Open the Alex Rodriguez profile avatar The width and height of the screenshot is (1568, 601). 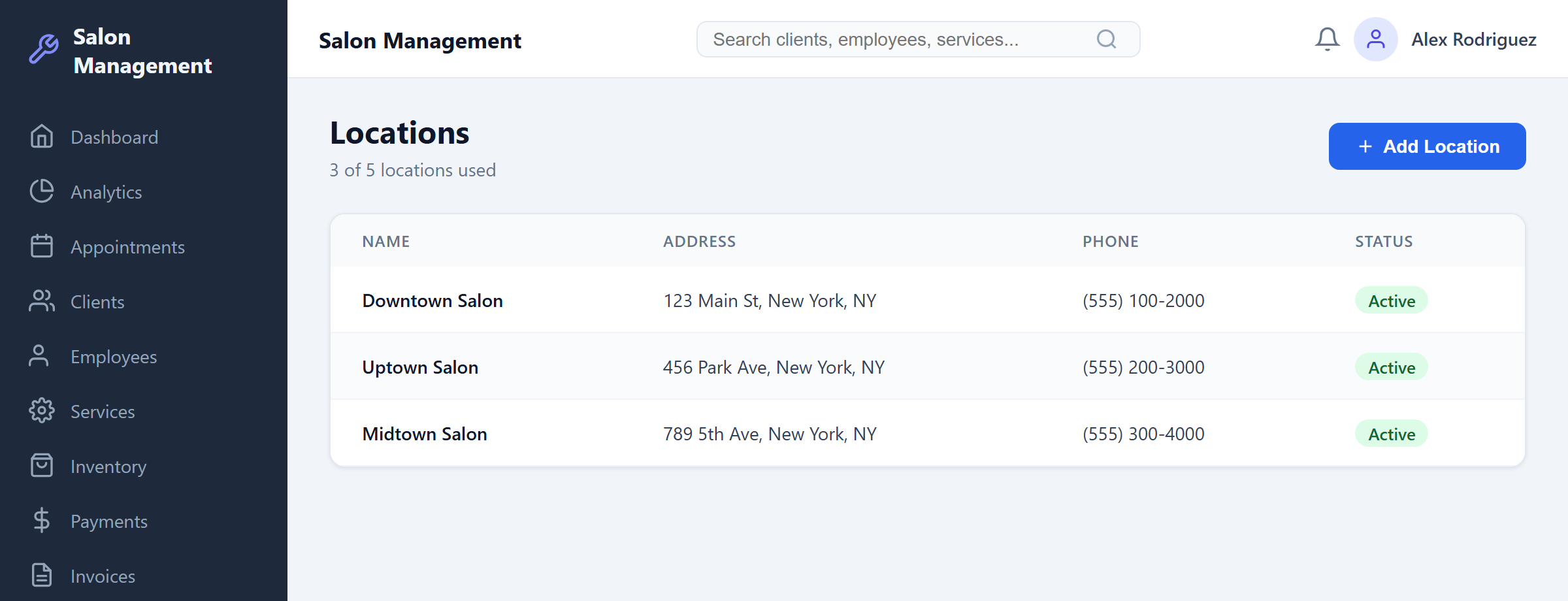click(x=1376, y=39)
